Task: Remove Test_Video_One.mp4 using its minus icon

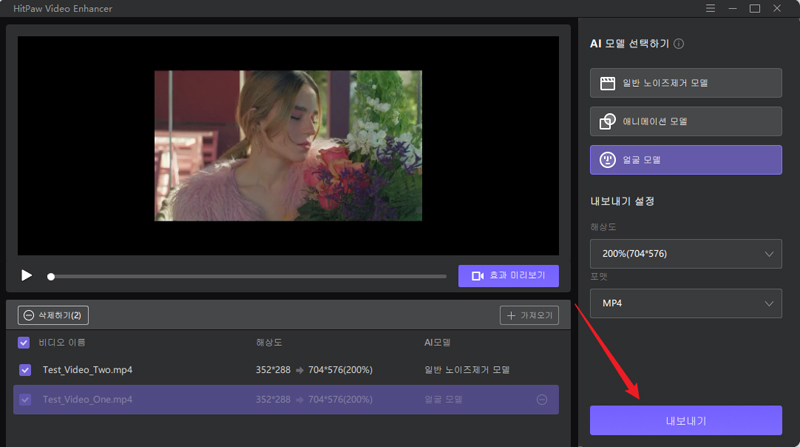Action: [542, 400]
